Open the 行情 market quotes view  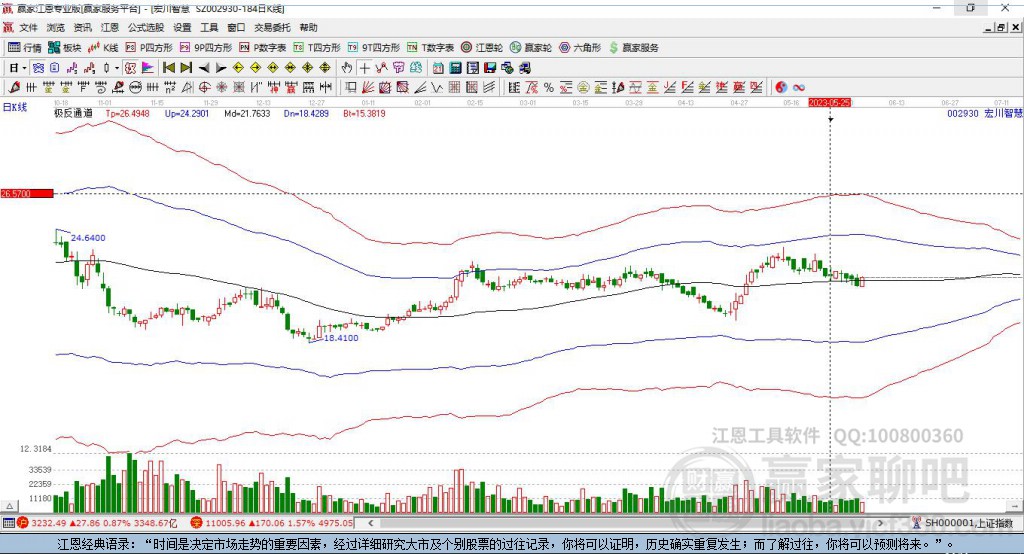click(x=24, y=48)
